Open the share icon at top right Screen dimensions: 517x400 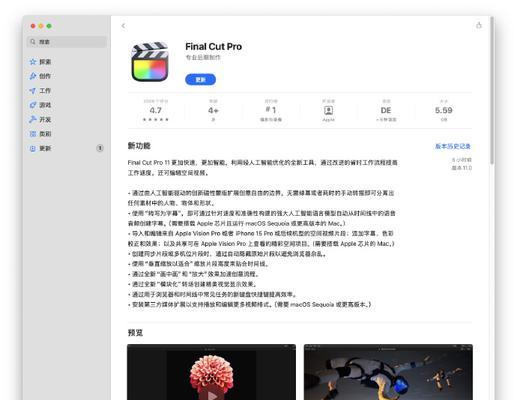point(479,25)
